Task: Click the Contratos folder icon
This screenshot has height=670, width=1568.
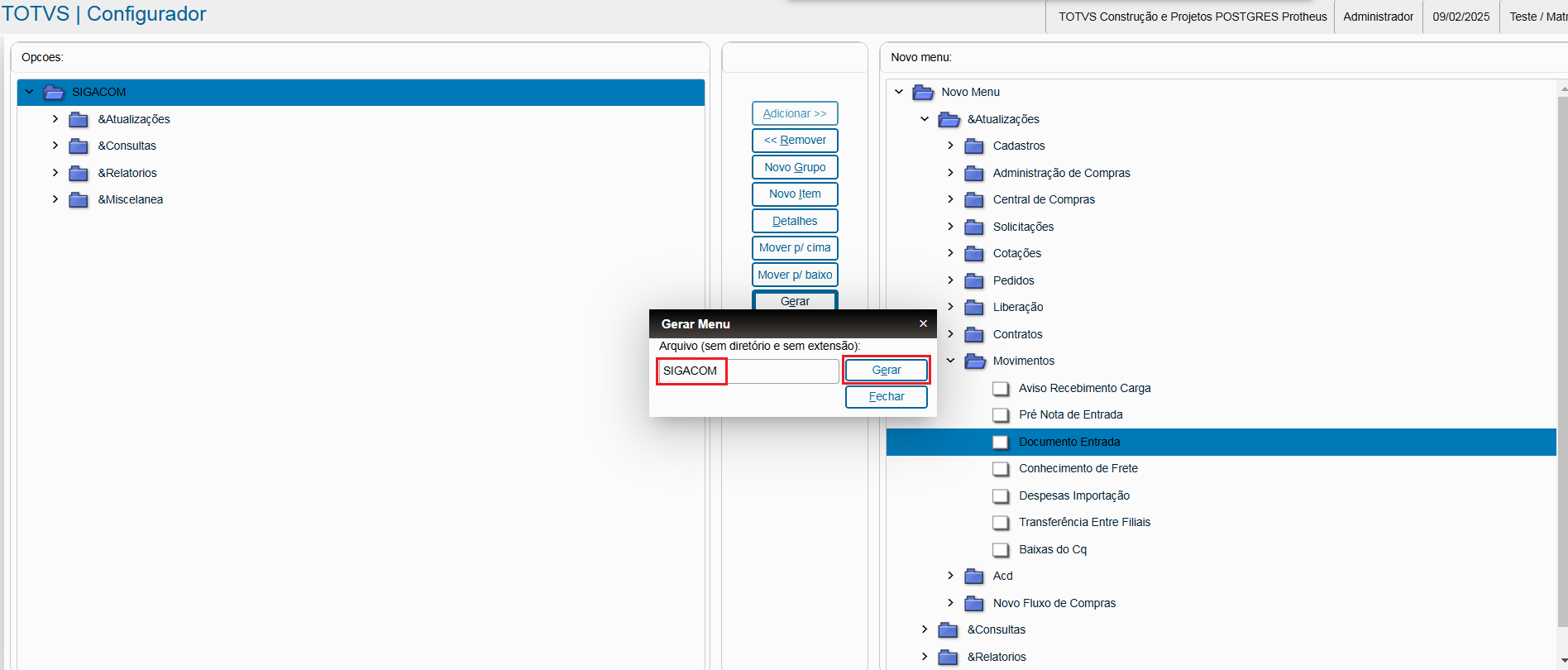Action: (x=974, y=335)
